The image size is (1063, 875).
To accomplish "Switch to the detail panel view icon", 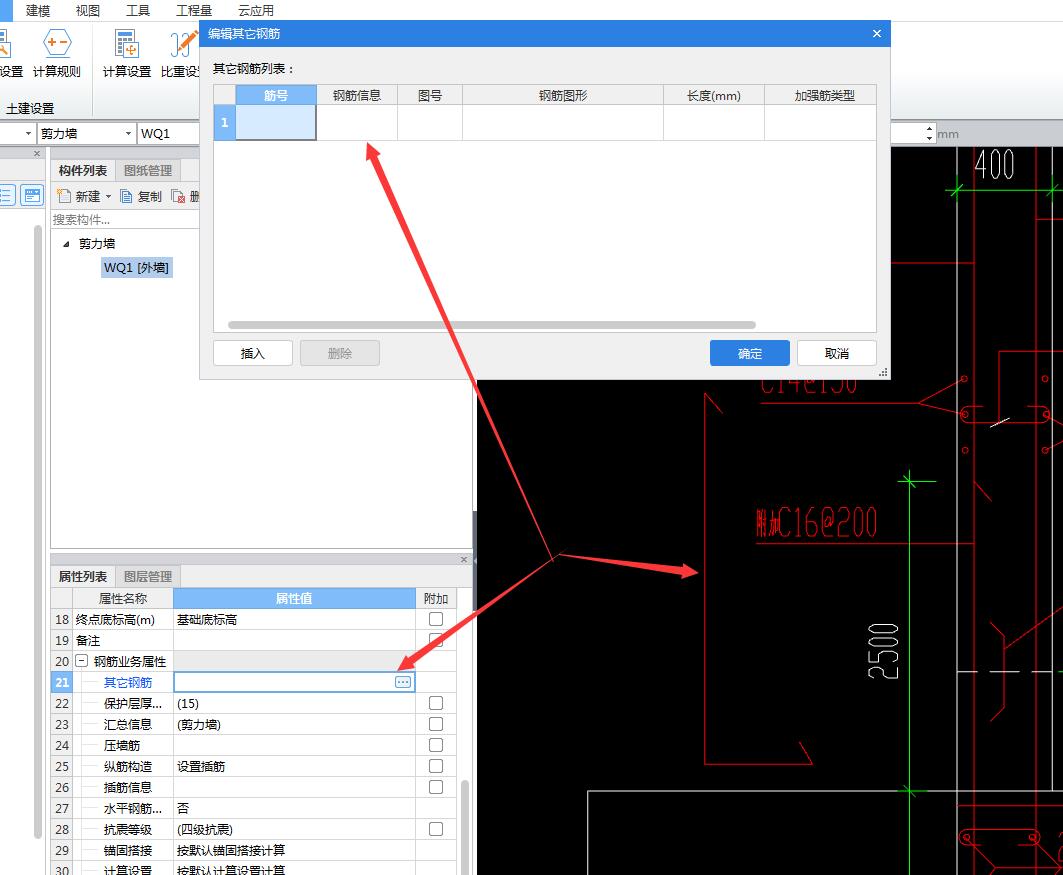I will click(x=32, y=196).
